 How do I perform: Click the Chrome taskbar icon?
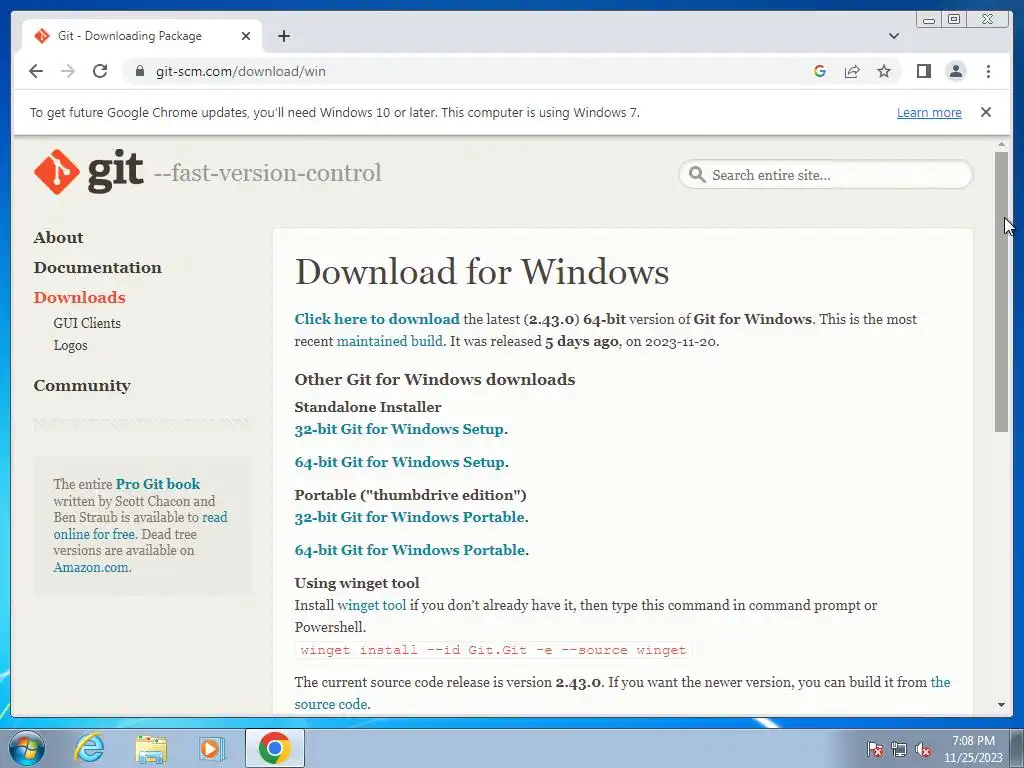[x=274, y=748]
